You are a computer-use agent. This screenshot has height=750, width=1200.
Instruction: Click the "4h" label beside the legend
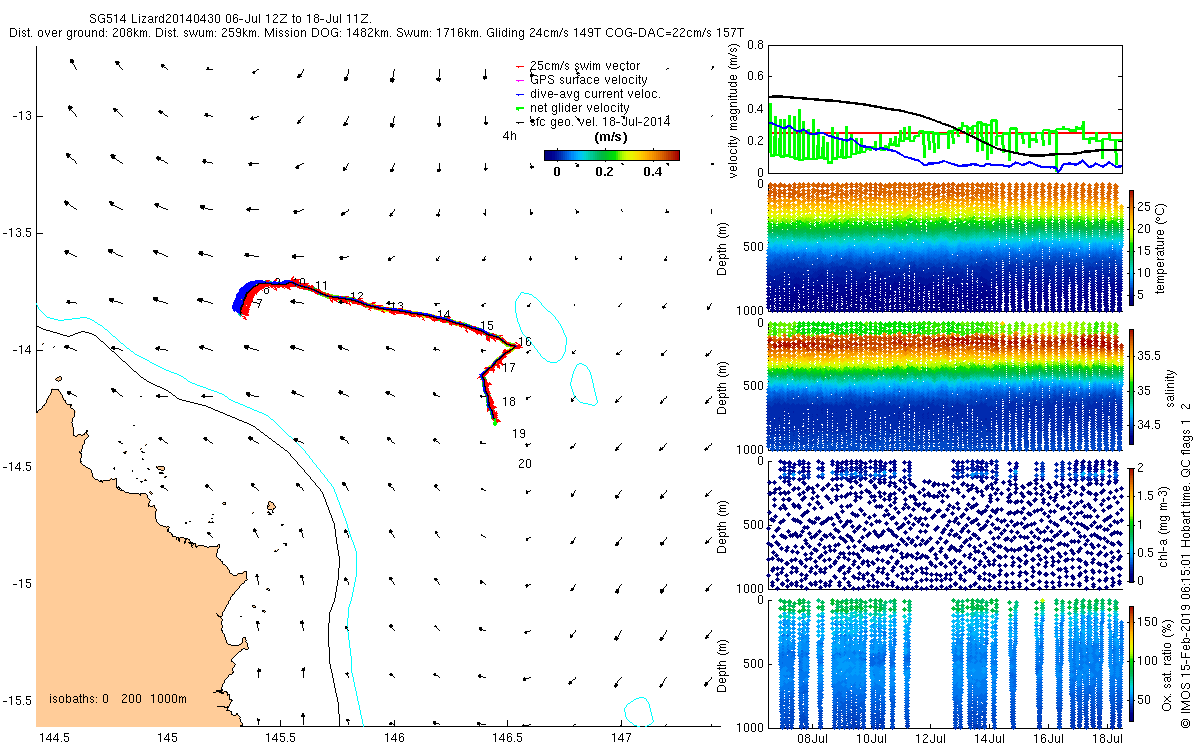point(510,136)
